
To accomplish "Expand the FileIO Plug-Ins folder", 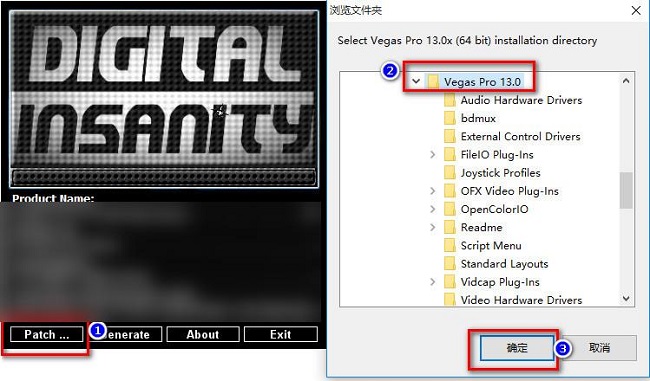I will point(433,155).
